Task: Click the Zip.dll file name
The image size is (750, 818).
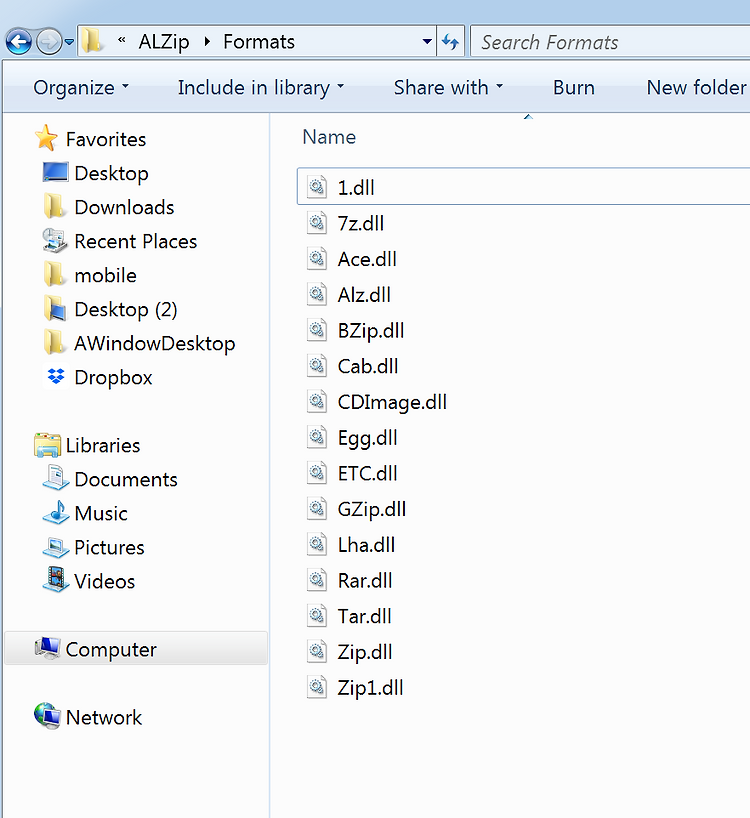Action: coord(365,652)
